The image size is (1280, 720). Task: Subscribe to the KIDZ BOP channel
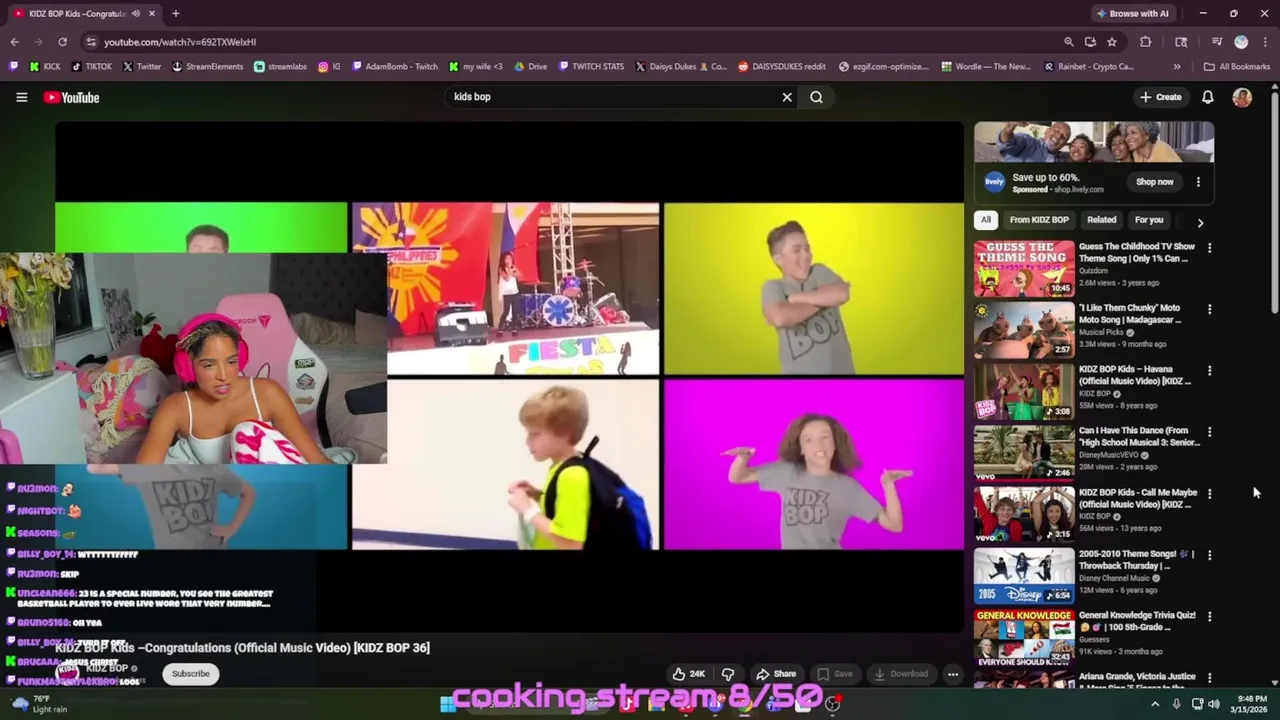click(190, 674)
